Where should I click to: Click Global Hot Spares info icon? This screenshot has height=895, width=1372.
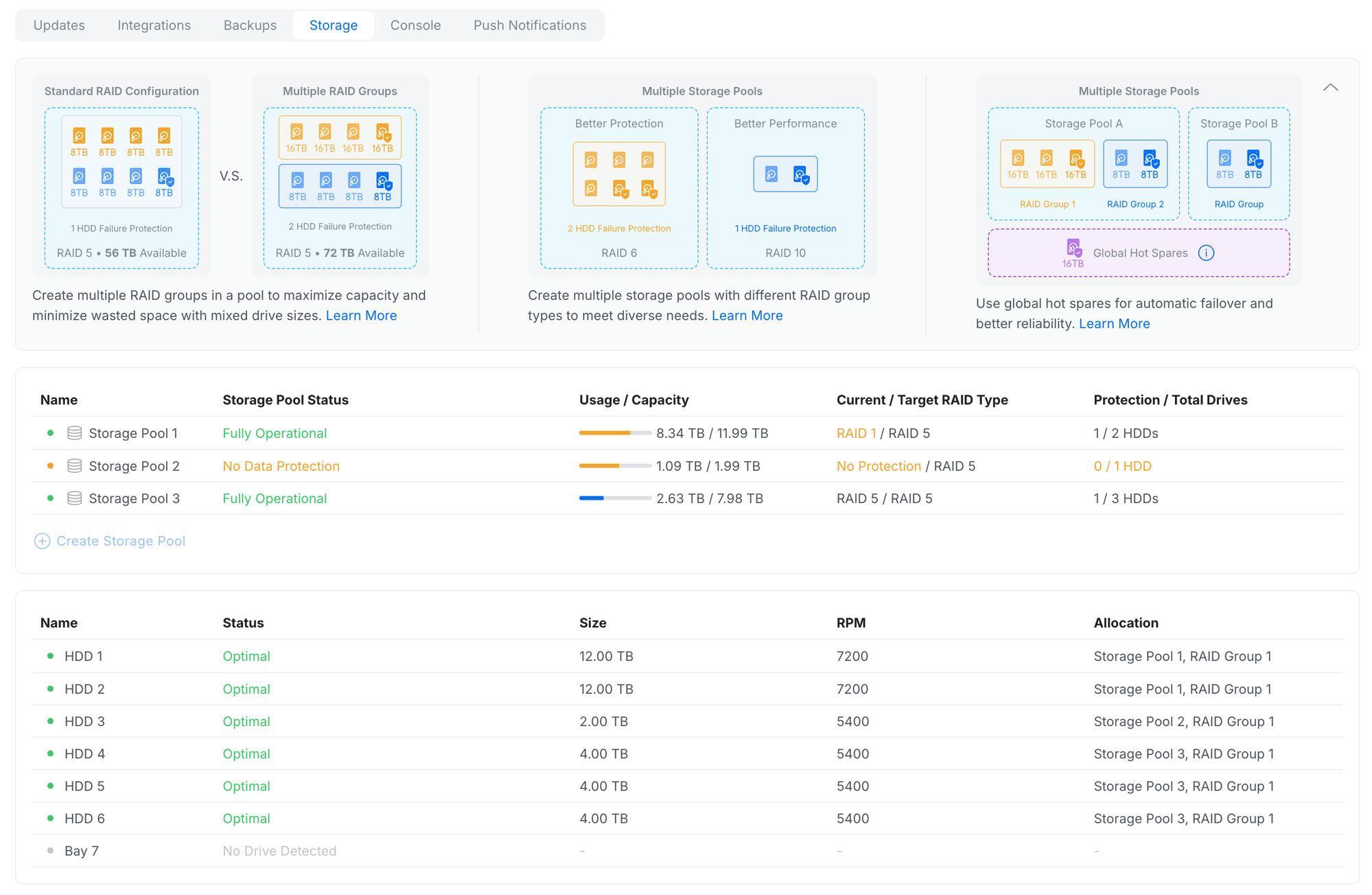[1206, 253]
